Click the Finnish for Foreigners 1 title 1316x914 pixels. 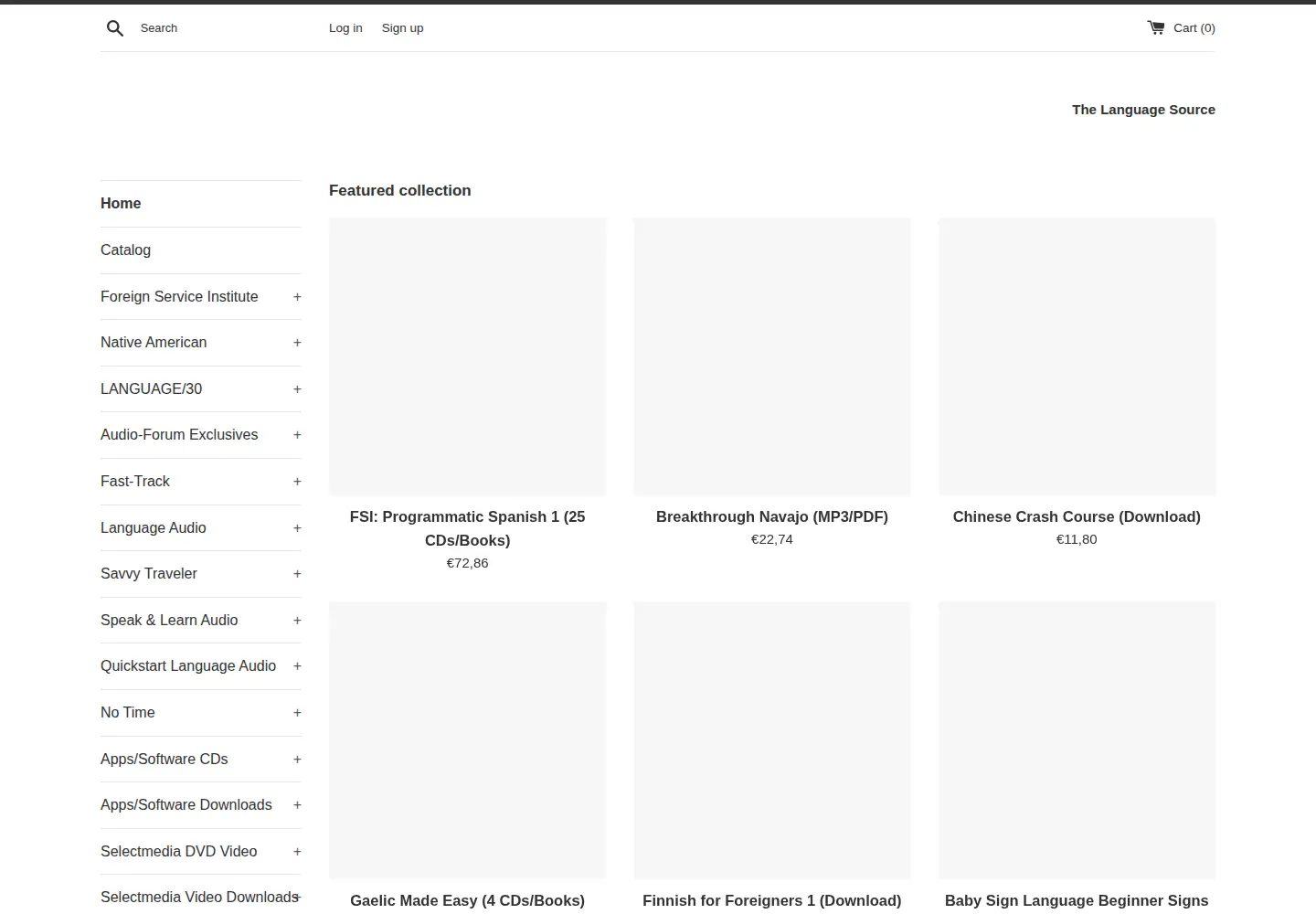pos(772,901)
